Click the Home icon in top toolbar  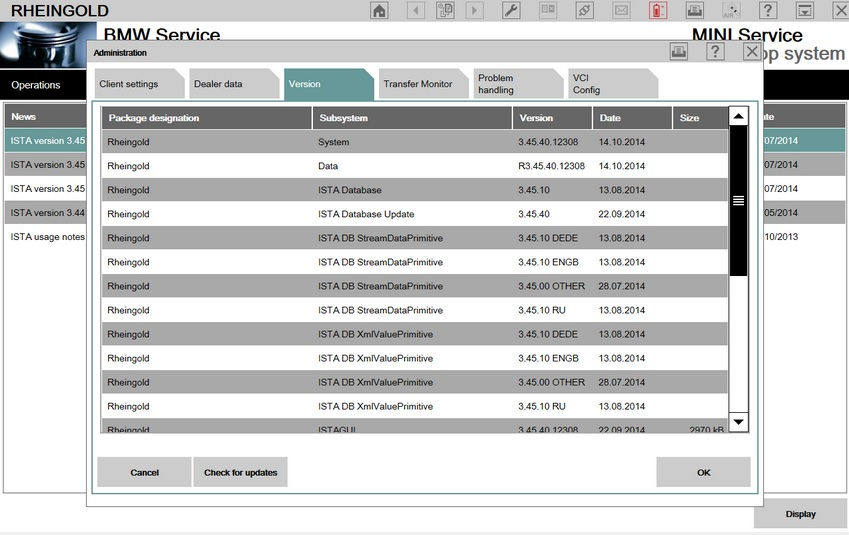click(380, 11)
